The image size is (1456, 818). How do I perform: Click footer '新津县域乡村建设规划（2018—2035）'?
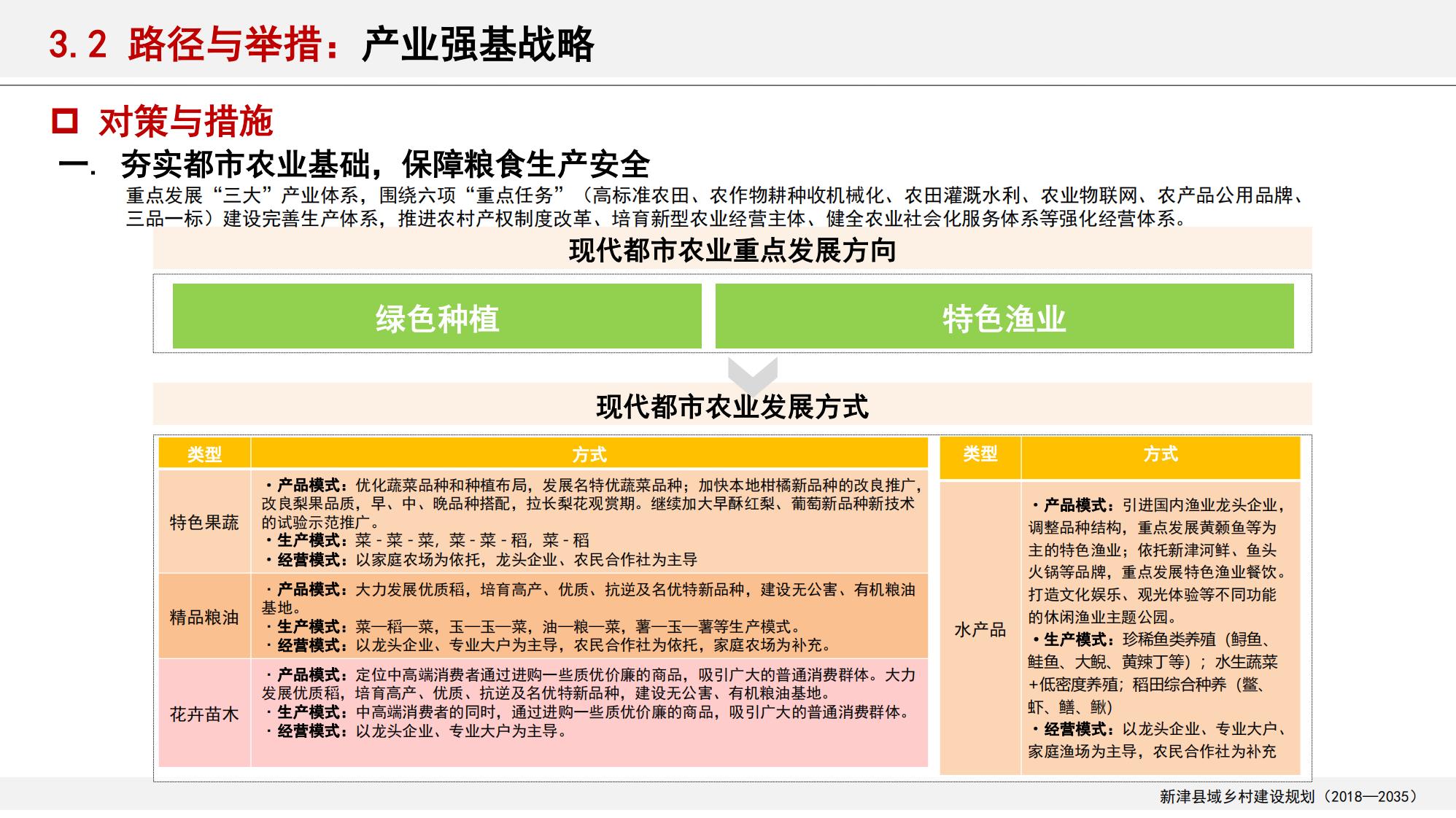pos(1289,797)
